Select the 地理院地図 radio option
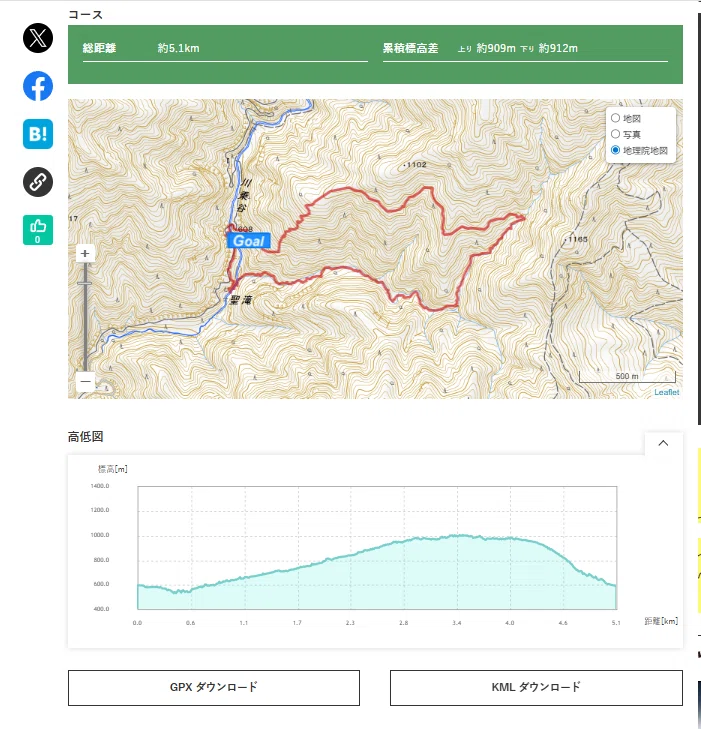The height and width of the screenshot is (729, 701). tap(615, 150)
